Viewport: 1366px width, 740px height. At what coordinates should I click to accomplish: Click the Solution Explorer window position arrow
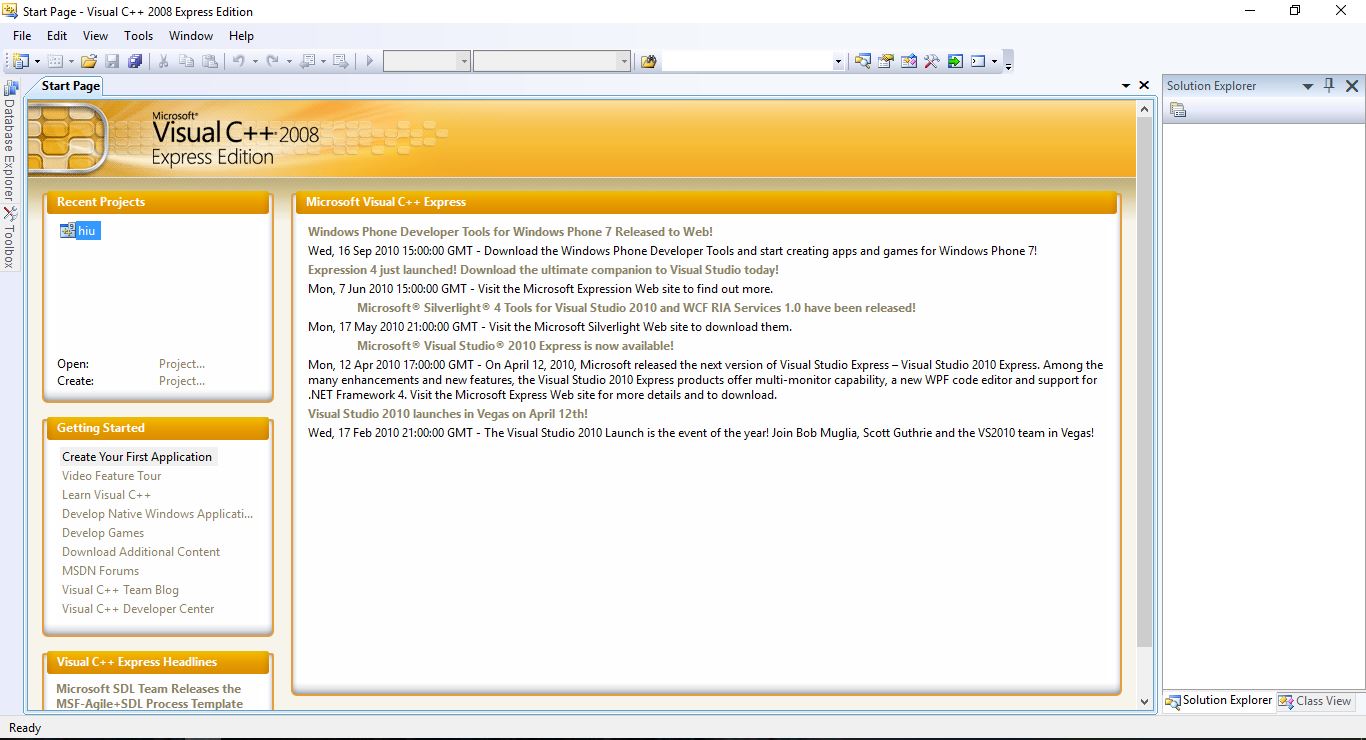point(1307,87)
